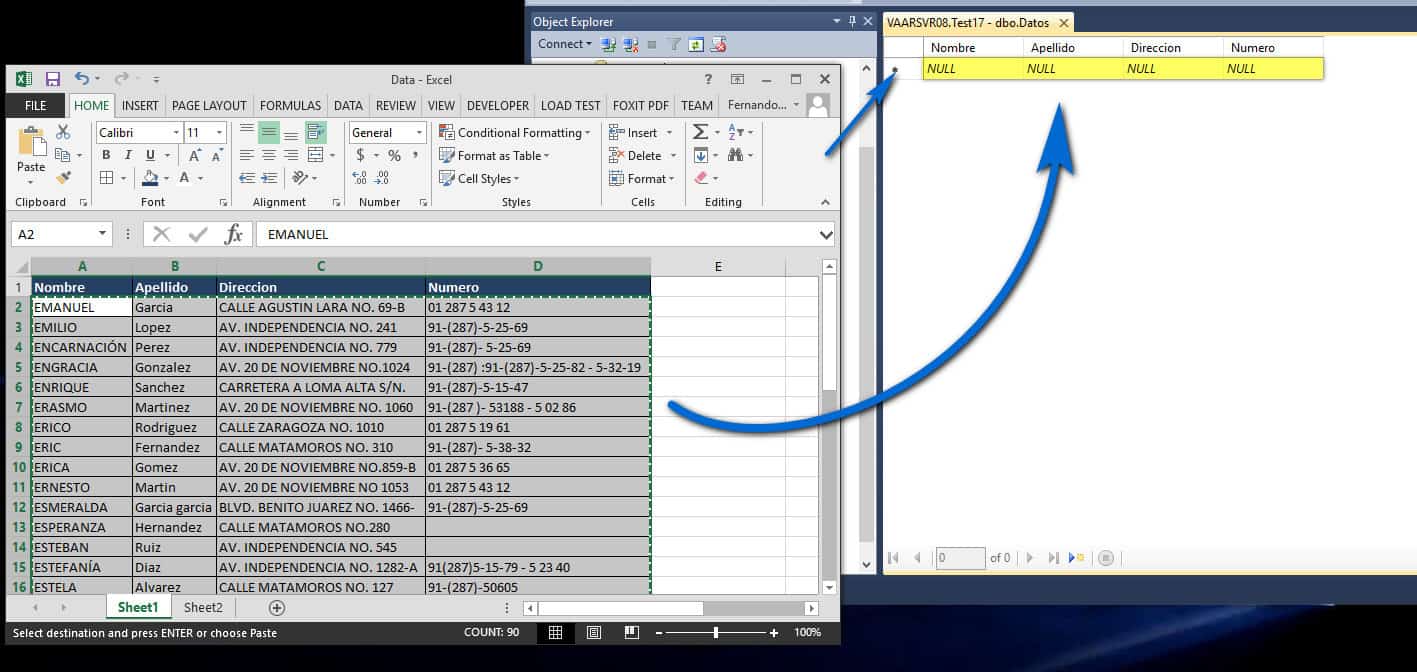Screen dimensions: 1417x672
Task: Toggle bold formatting
Action: click(106, 155)
